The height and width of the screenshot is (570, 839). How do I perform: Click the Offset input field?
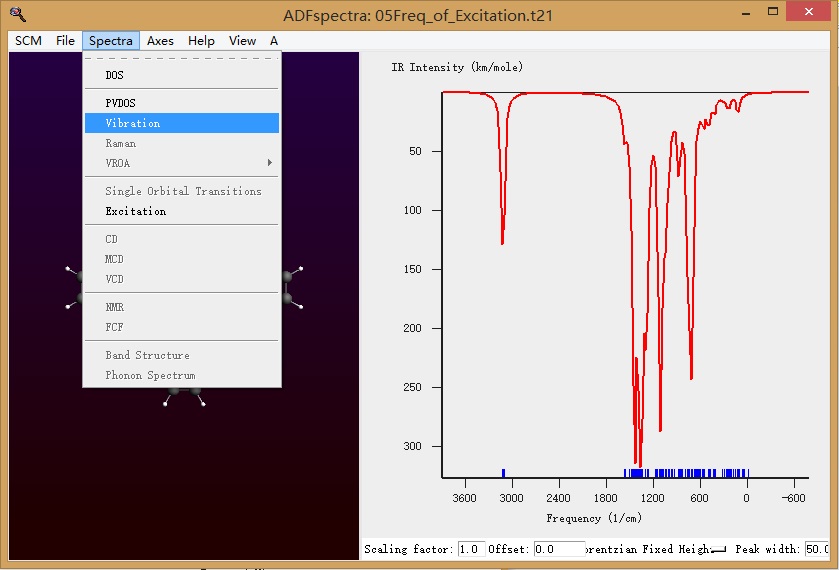[x=559, y=549]
